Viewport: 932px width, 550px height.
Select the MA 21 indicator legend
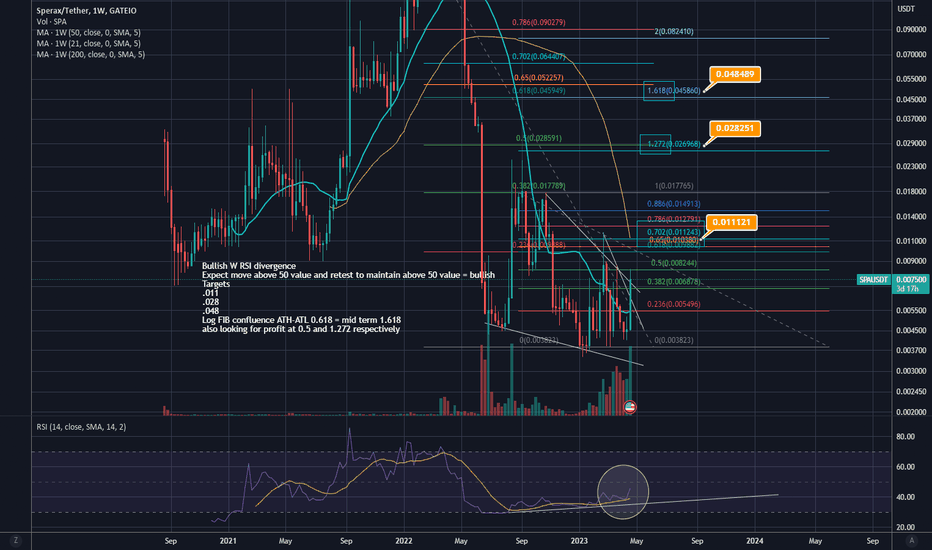tap(89, 43)
